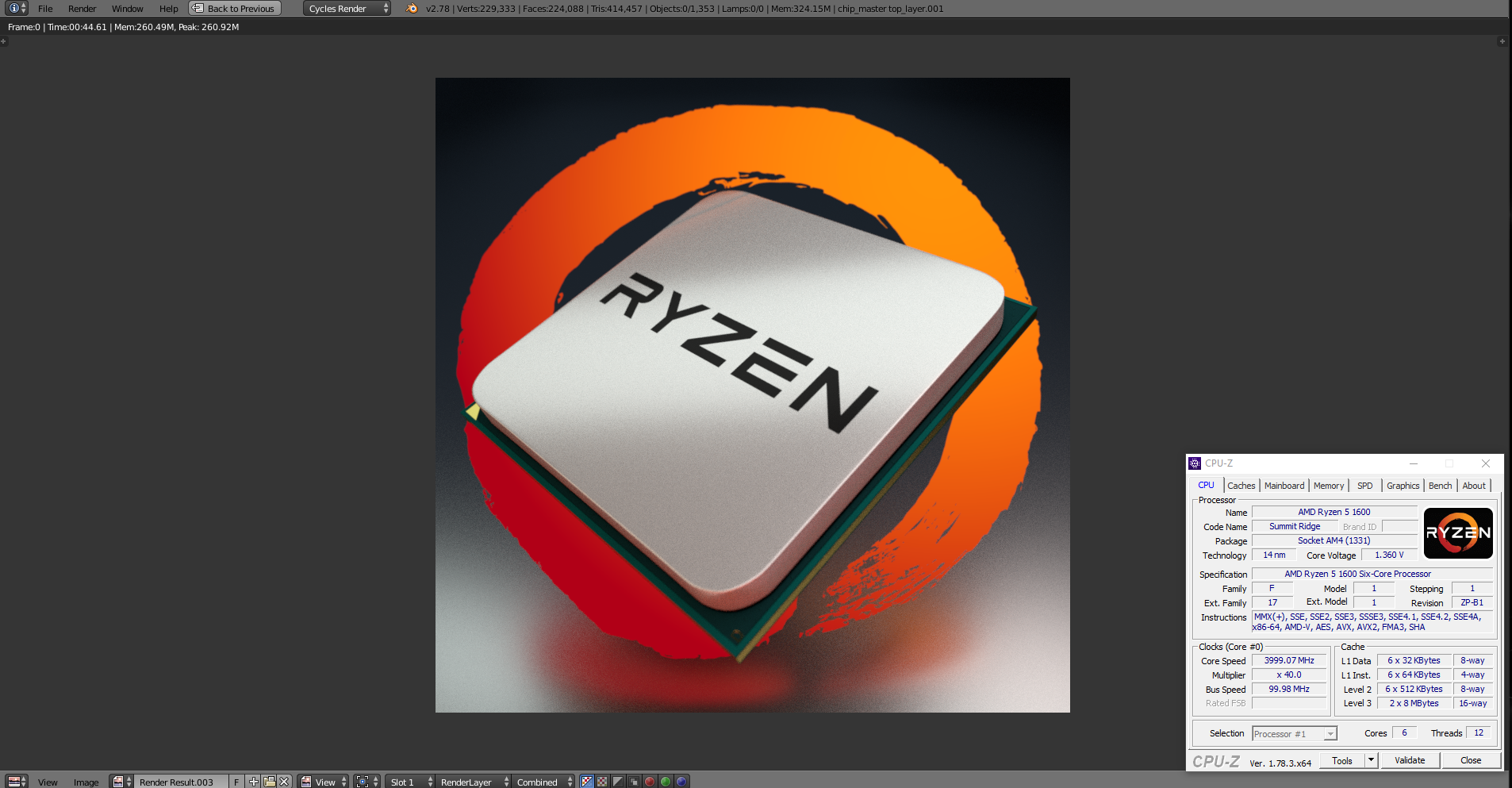
Task: Switch to the Bench tab in CPU-Z
Action: 1440,486
